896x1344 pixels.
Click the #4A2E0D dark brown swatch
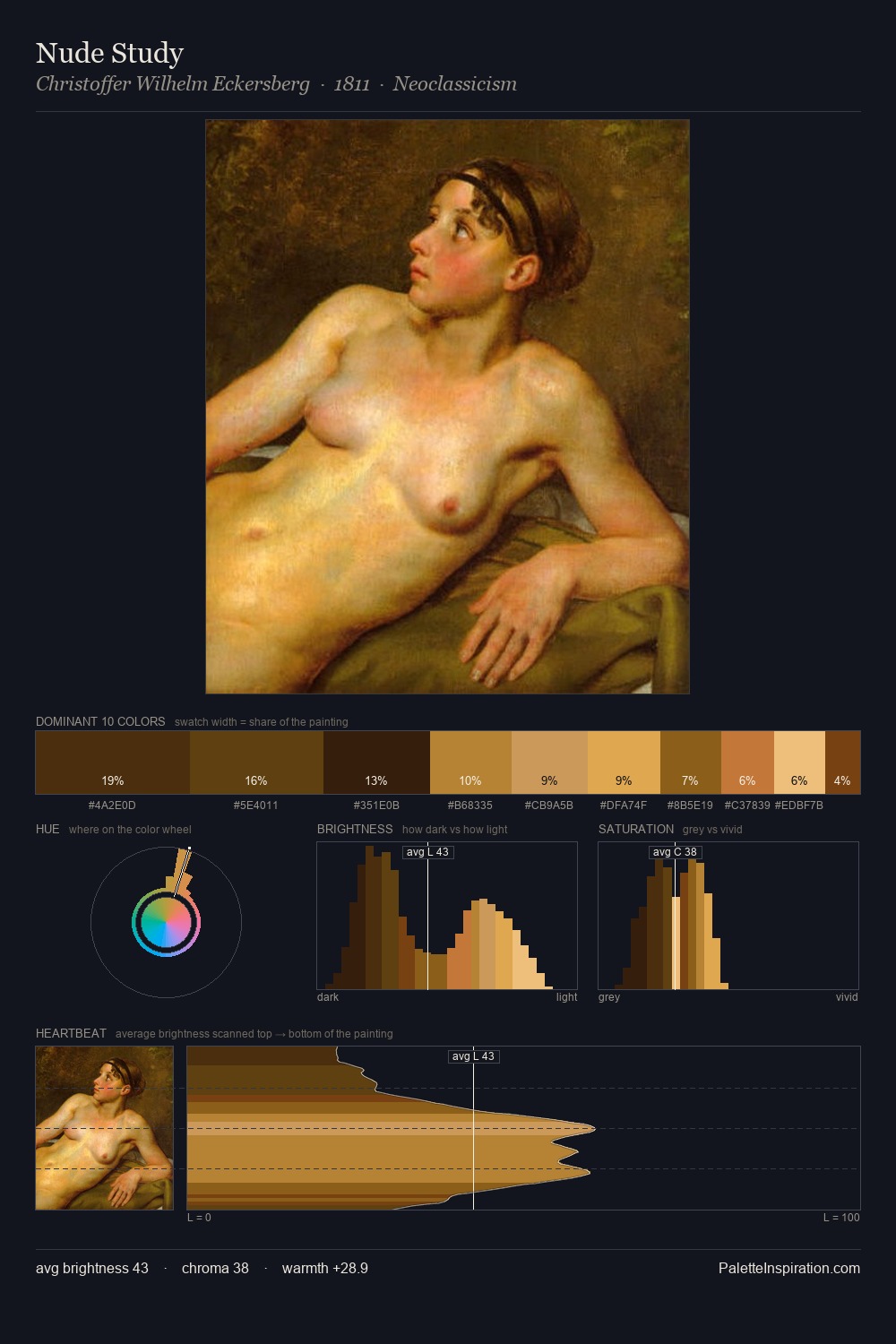[x=113, y=762]
